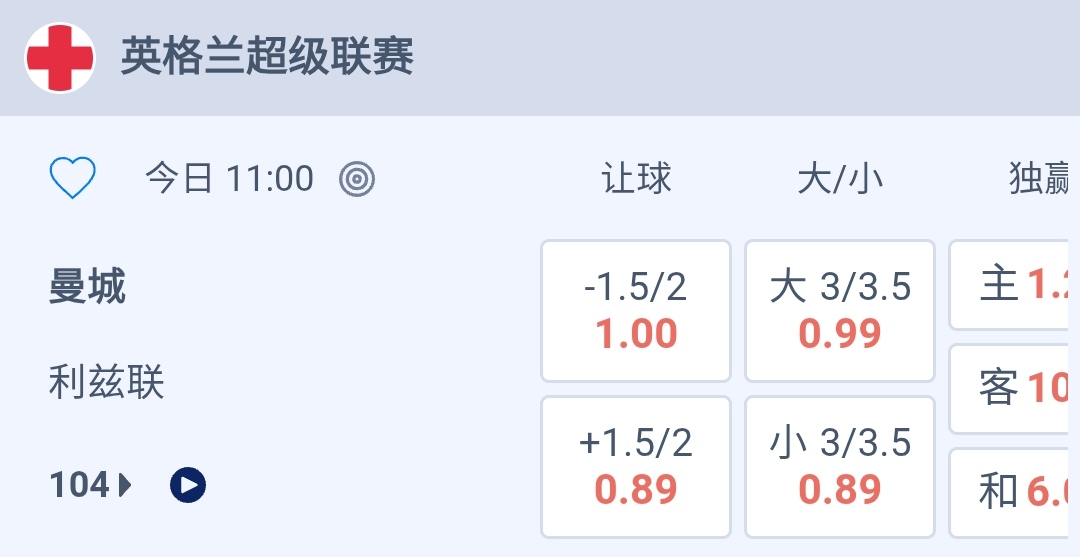
Task: Bet on 小 3/3.5 at 0.89
Action: click(x=840, y=467)
